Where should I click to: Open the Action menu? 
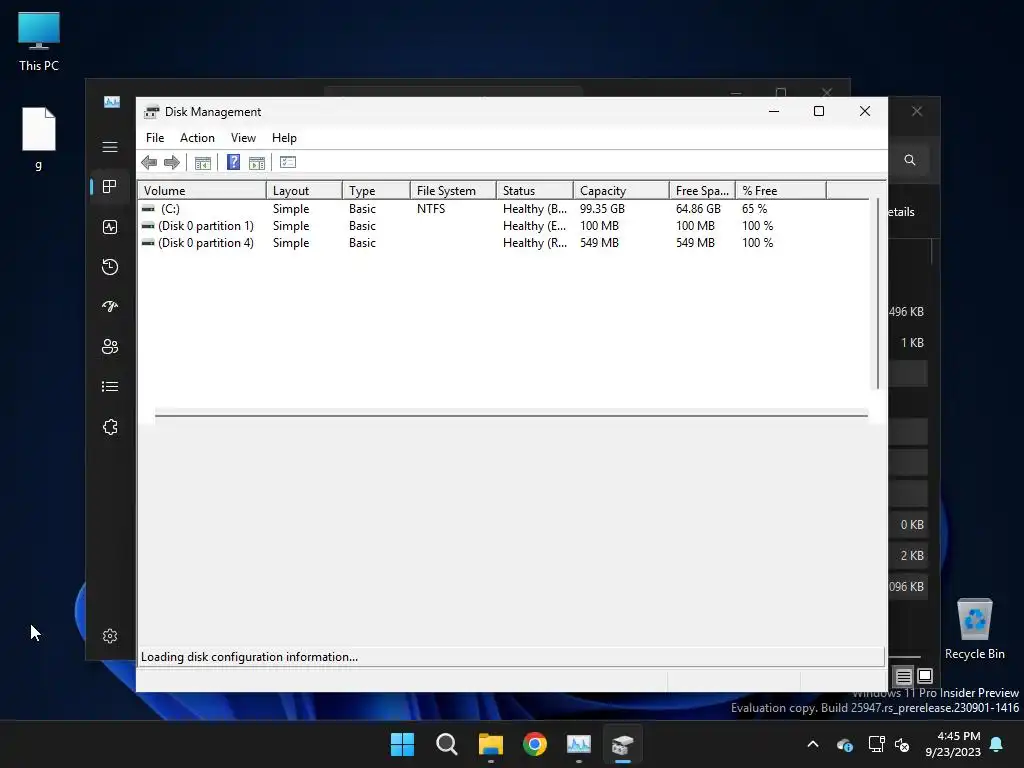[197, 138]
